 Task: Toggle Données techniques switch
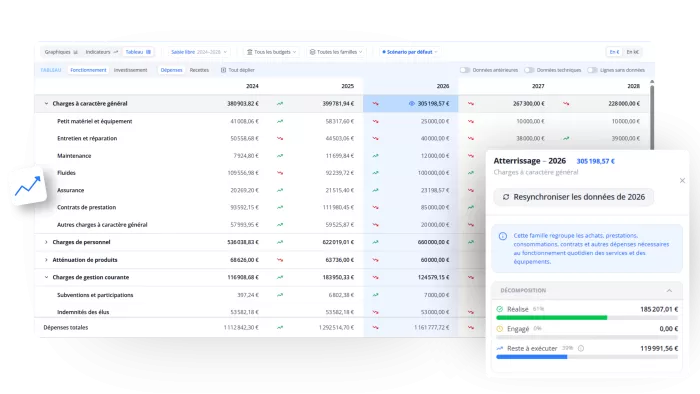[x=529, y=70]
